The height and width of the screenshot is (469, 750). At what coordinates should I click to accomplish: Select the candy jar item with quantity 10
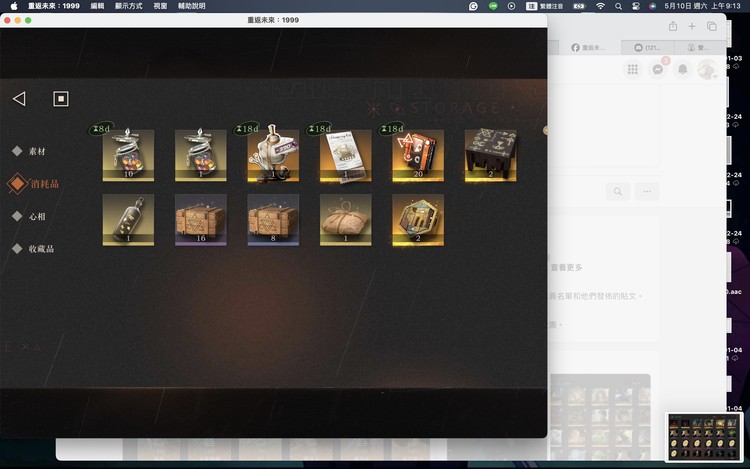tap(128, 154)
